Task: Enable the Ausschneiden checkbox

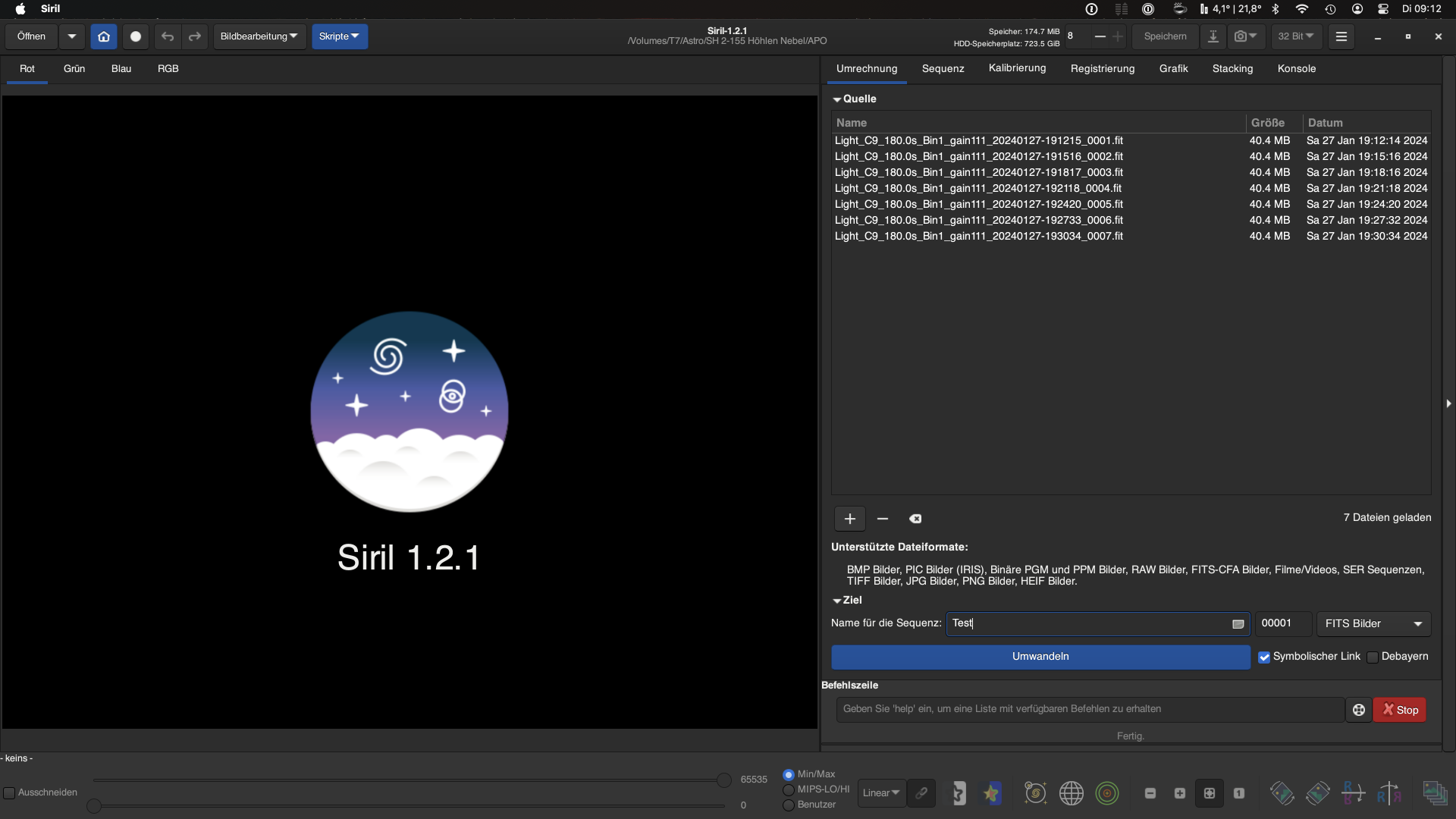Action: coord(9,793)
